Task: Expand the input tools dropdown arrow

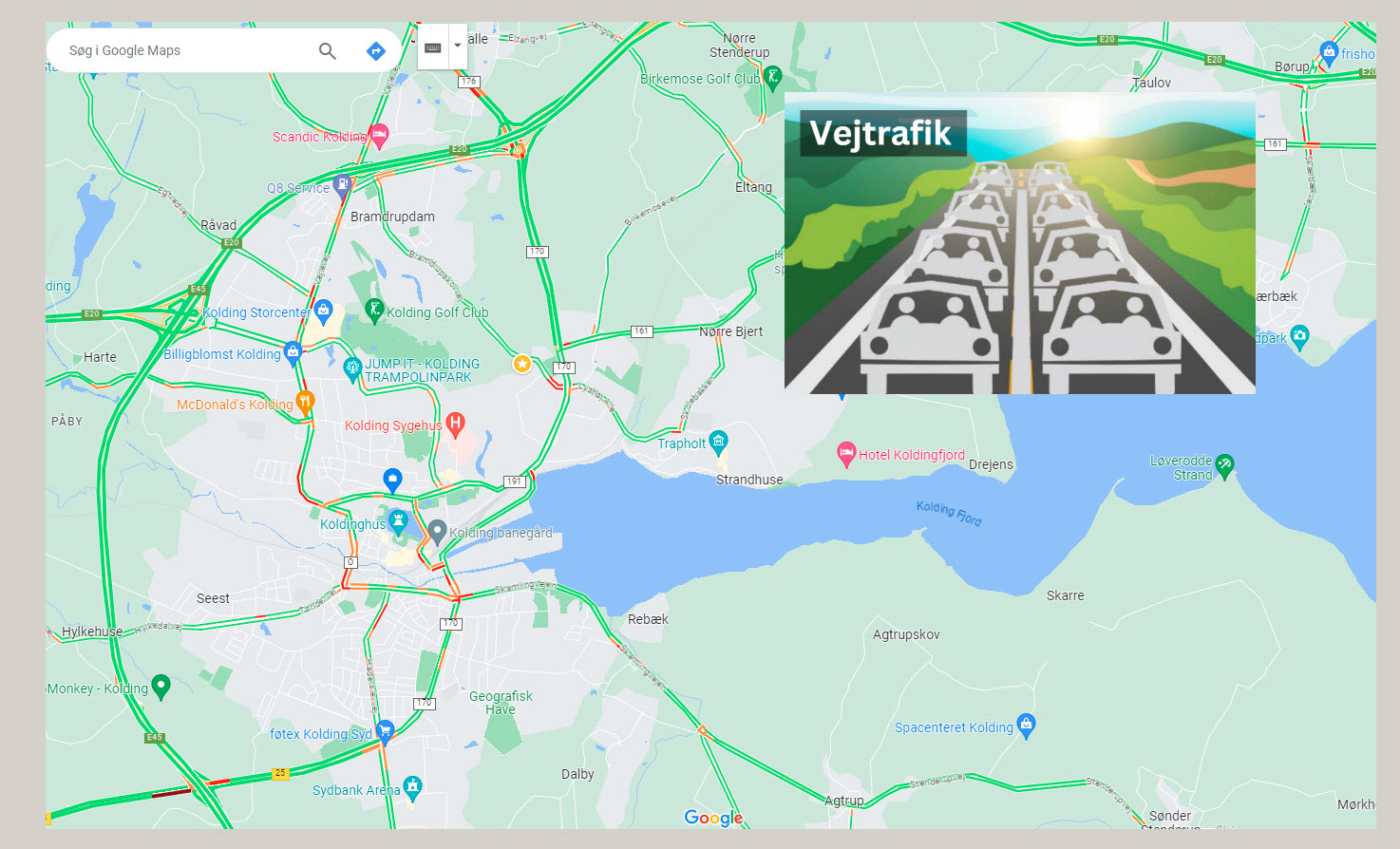Action: pyautogui.click(x=458, y=47)
